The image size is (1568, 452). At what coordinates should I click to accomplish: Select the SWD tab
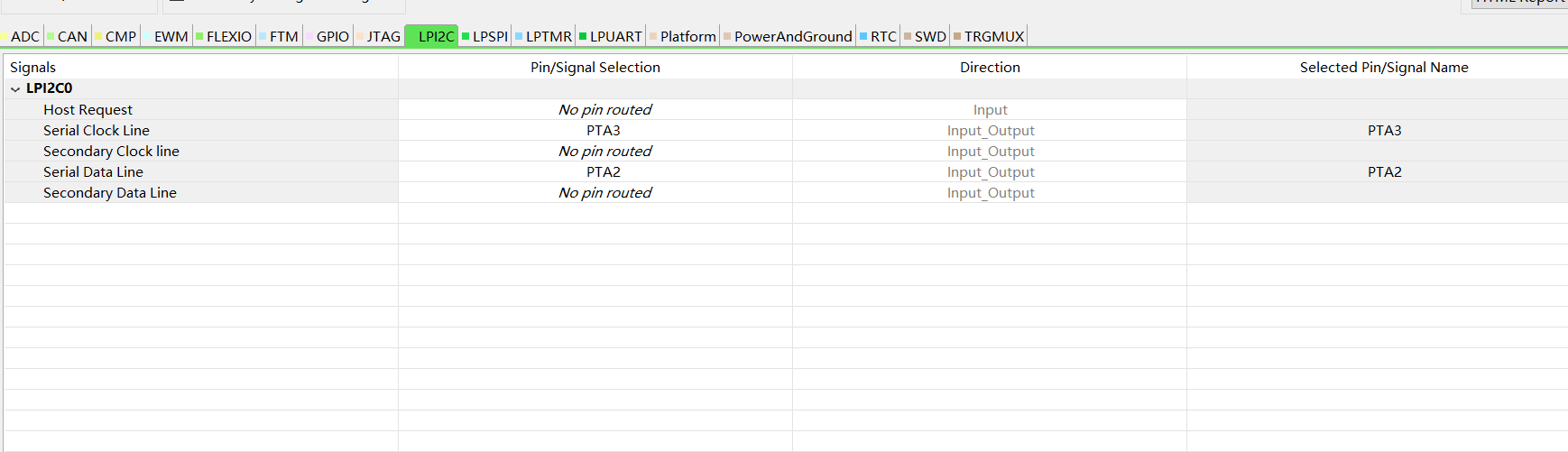click(925, 36)
